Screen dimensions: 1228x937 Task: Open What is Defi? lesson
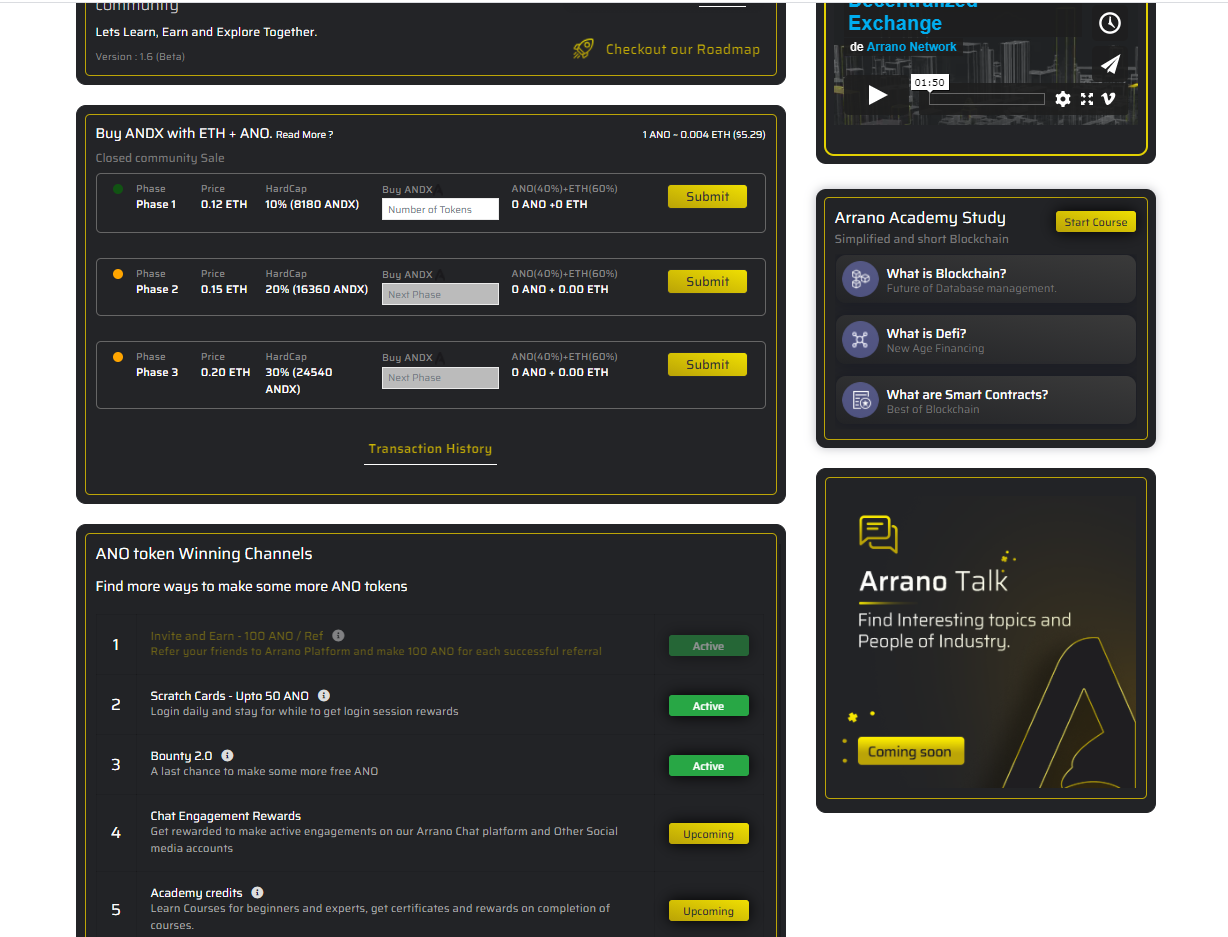tap(985, 340)
